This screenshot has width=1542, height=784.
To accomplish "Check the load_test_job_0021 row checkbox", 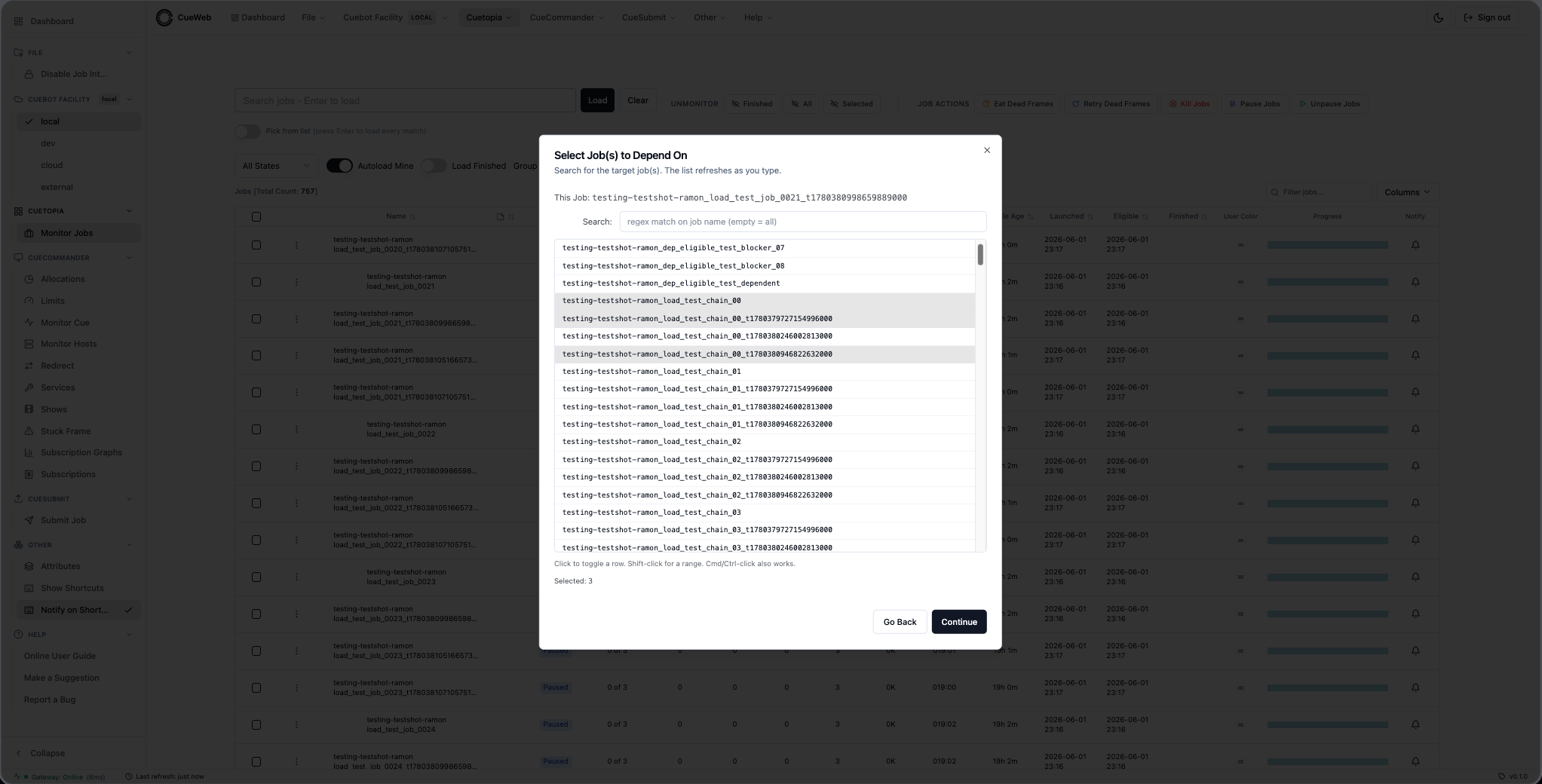I will tap(256, 282).
